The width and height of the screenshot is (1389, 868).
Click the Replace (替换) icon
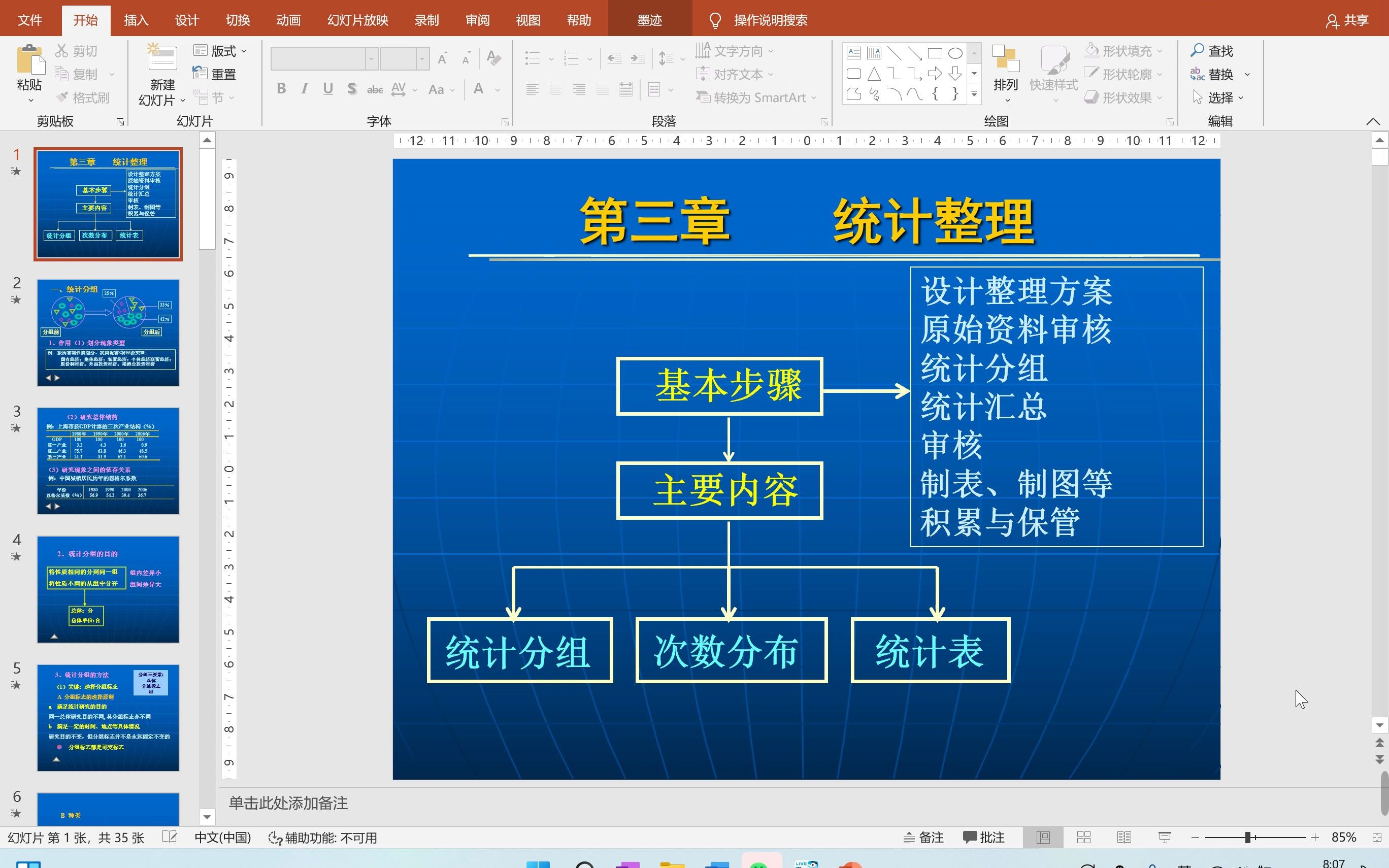pyautogui.click(x=1197, y=74)
